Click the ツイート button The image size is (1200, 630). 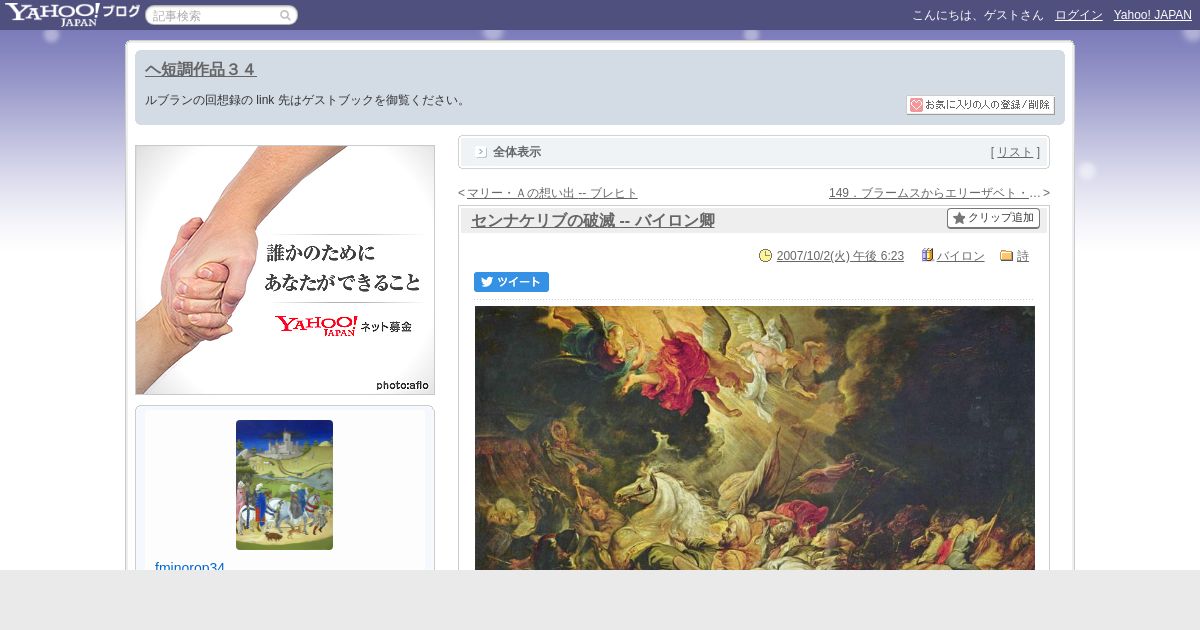click(x=511, y=282)
